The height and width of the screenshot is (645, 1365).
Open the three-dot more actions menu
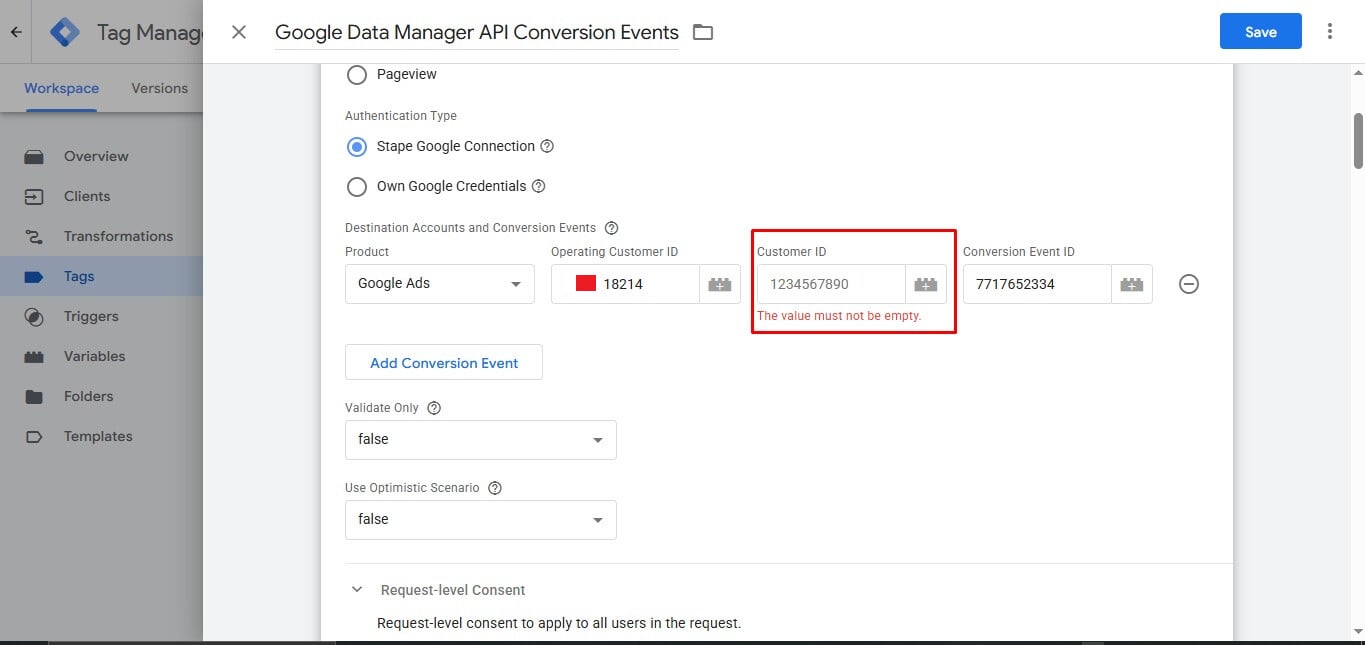coord(1330,31)
